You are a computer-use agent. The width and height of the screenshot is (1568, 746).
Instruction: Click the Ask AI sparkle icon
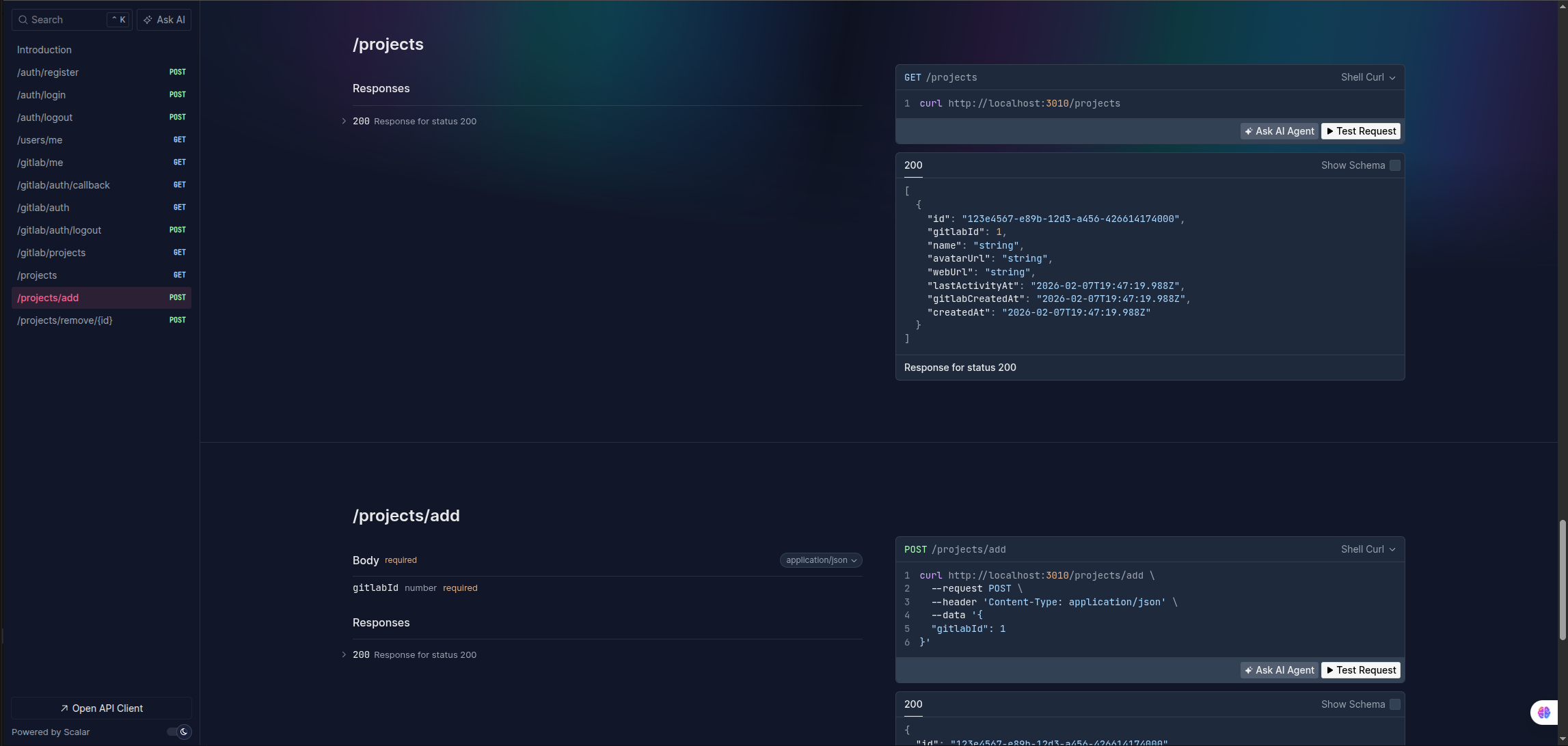pyautogui.click(x=148, y=20)
